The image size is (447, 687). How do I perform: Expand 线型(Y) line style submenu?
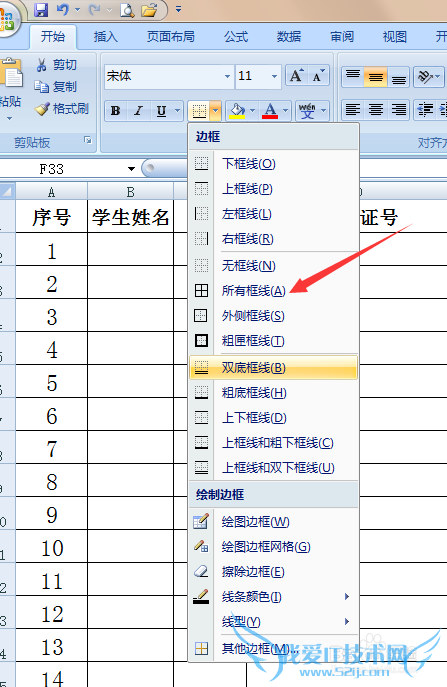point(274,621)
